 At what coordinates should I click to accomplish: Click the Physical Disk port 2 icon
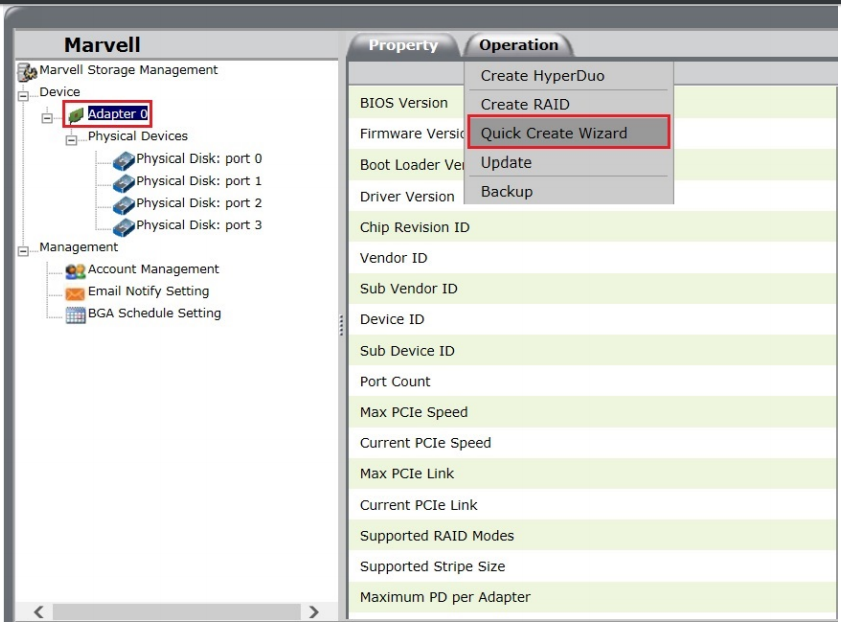(123, 204)
